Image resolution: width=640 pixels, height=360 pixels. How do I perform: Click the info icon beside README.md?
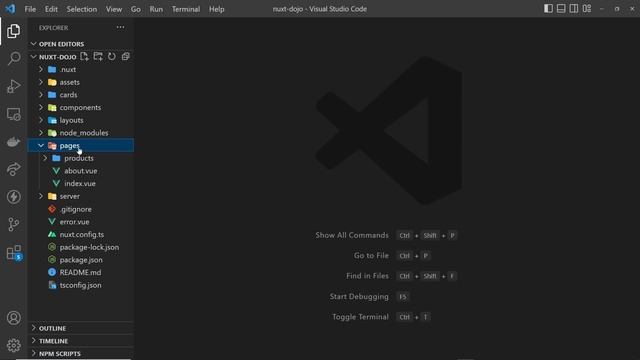52,272
